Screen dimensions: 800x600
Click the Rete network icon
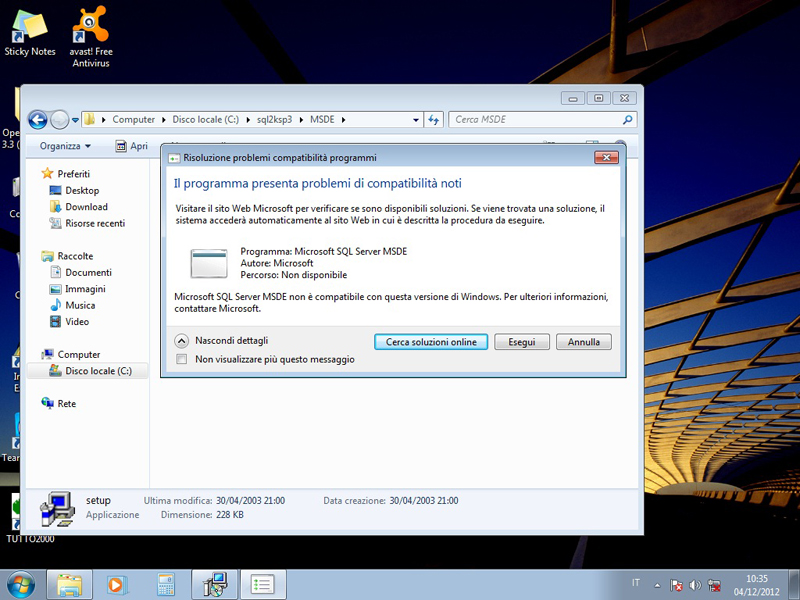tap(47, 403)
